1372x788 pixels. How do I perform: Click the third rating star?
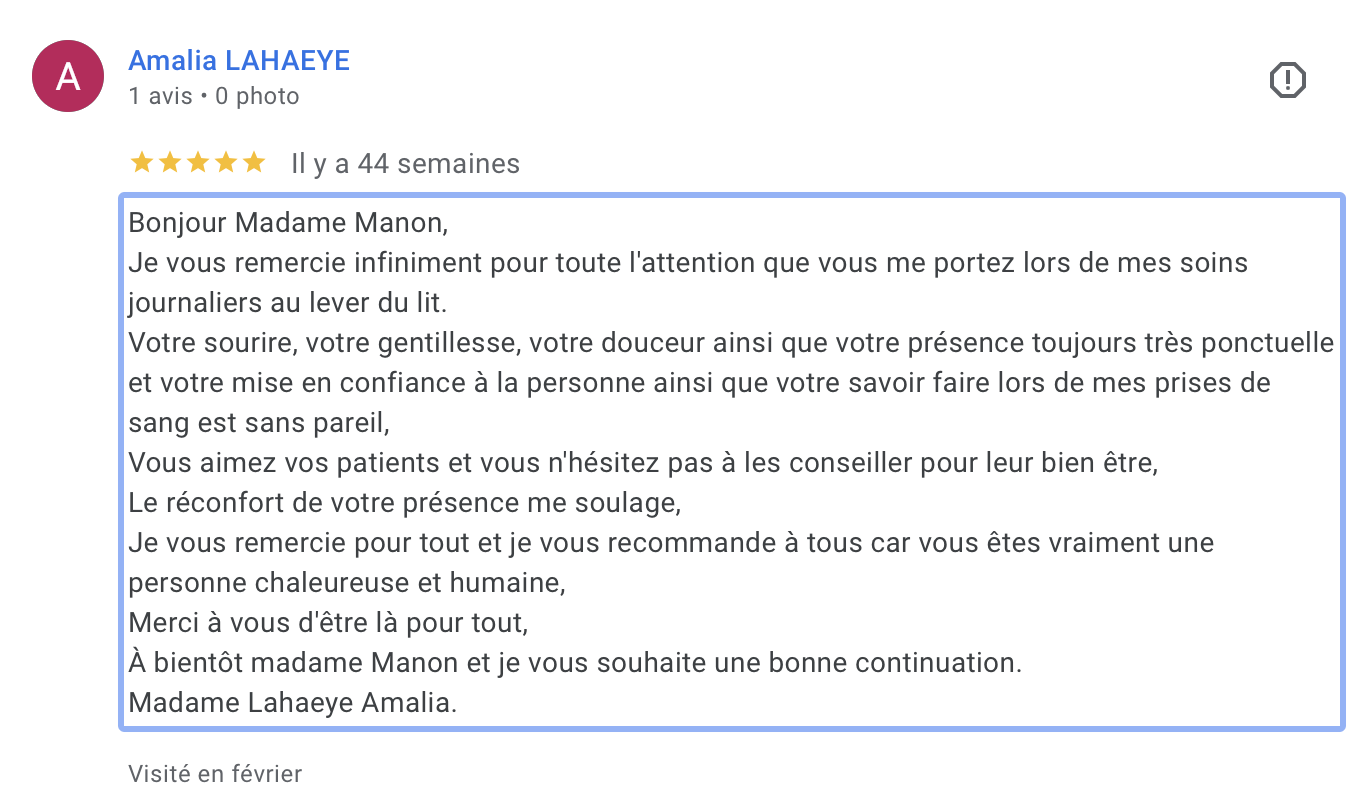point(198,162)
